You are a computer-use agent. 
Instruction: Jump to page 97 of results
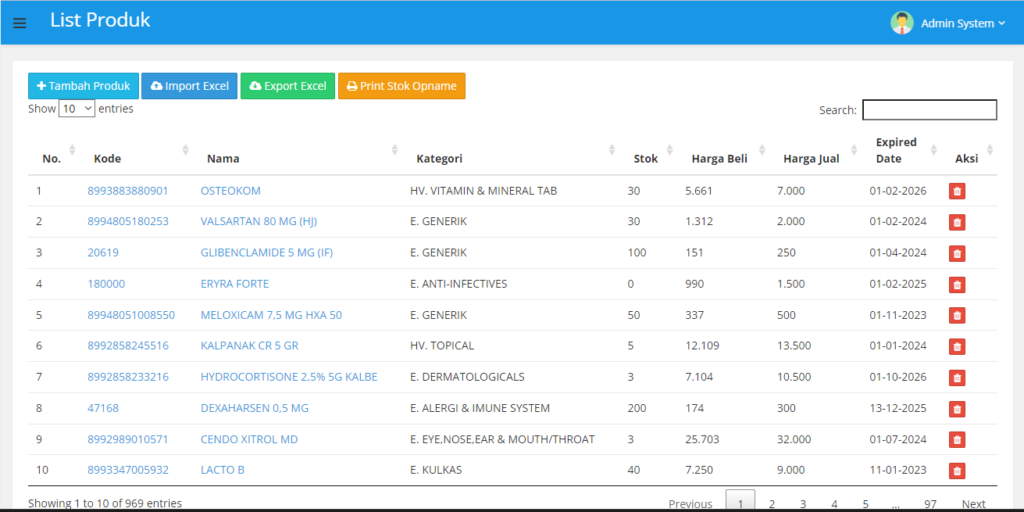[930, 503]
